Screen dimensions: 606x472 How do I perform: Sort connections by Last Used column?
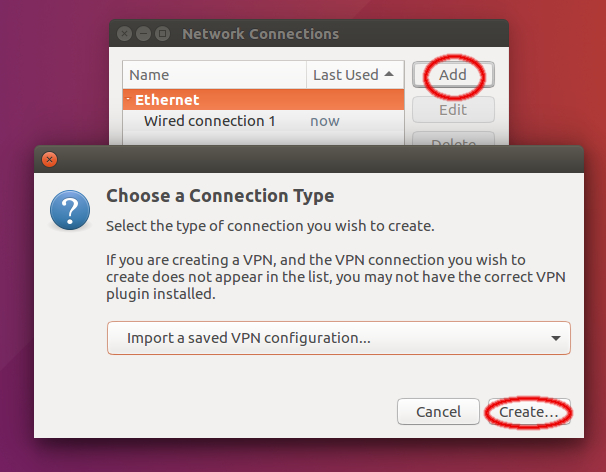point(346,75)
